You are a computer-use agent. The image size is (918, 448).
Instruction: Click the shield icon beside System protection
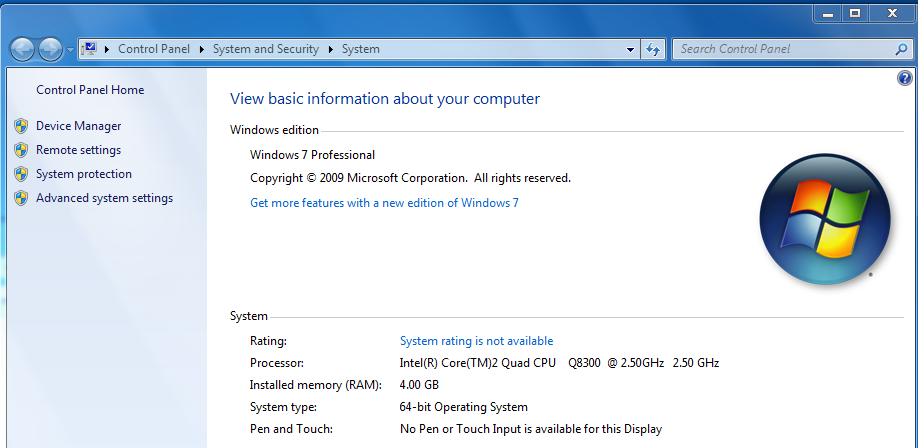click(x=21, y=174)
